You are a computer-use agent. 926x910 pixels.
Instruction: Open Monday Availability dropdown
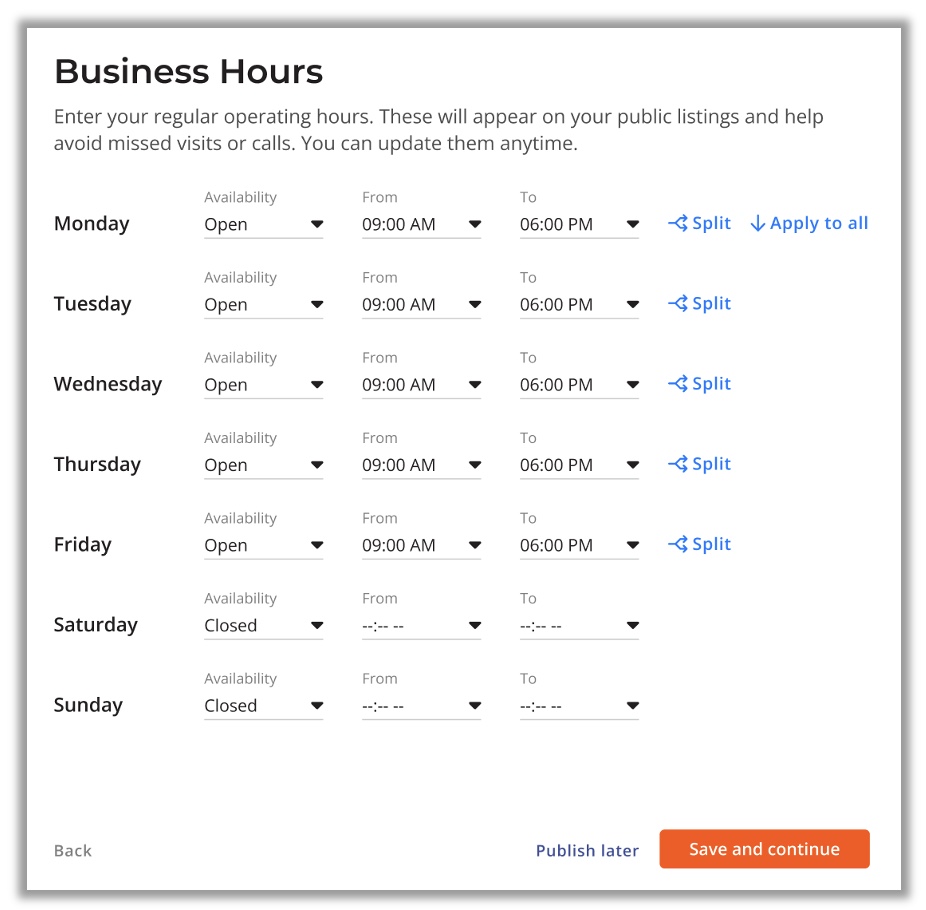(x=263, y=224)
